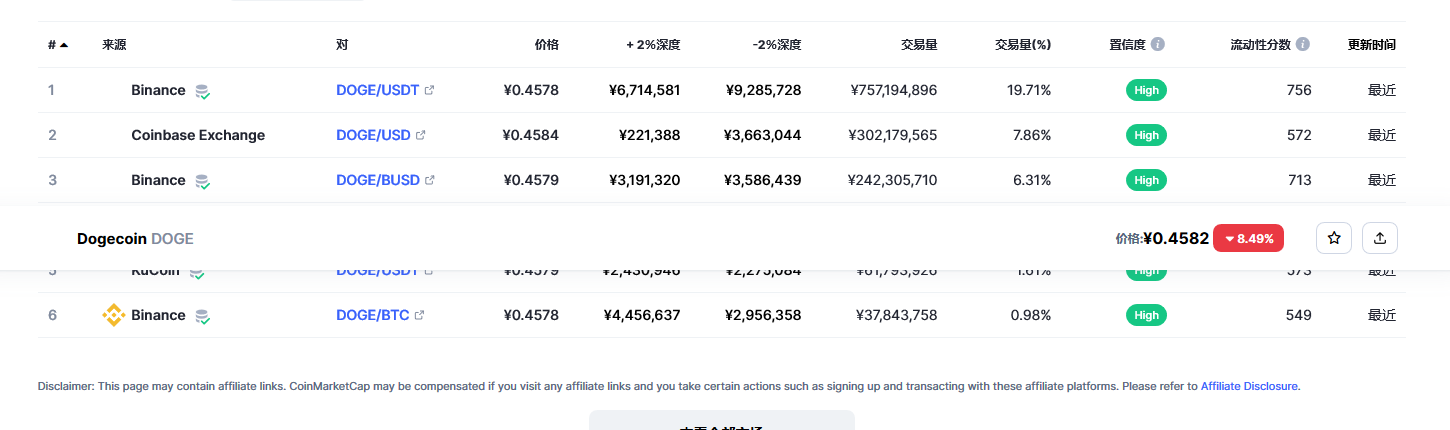Image resolution: width=1450 pixels, height=430 pixels.
Task: Sort by the 流动性分数 column header
Action: coord(1262,45)
